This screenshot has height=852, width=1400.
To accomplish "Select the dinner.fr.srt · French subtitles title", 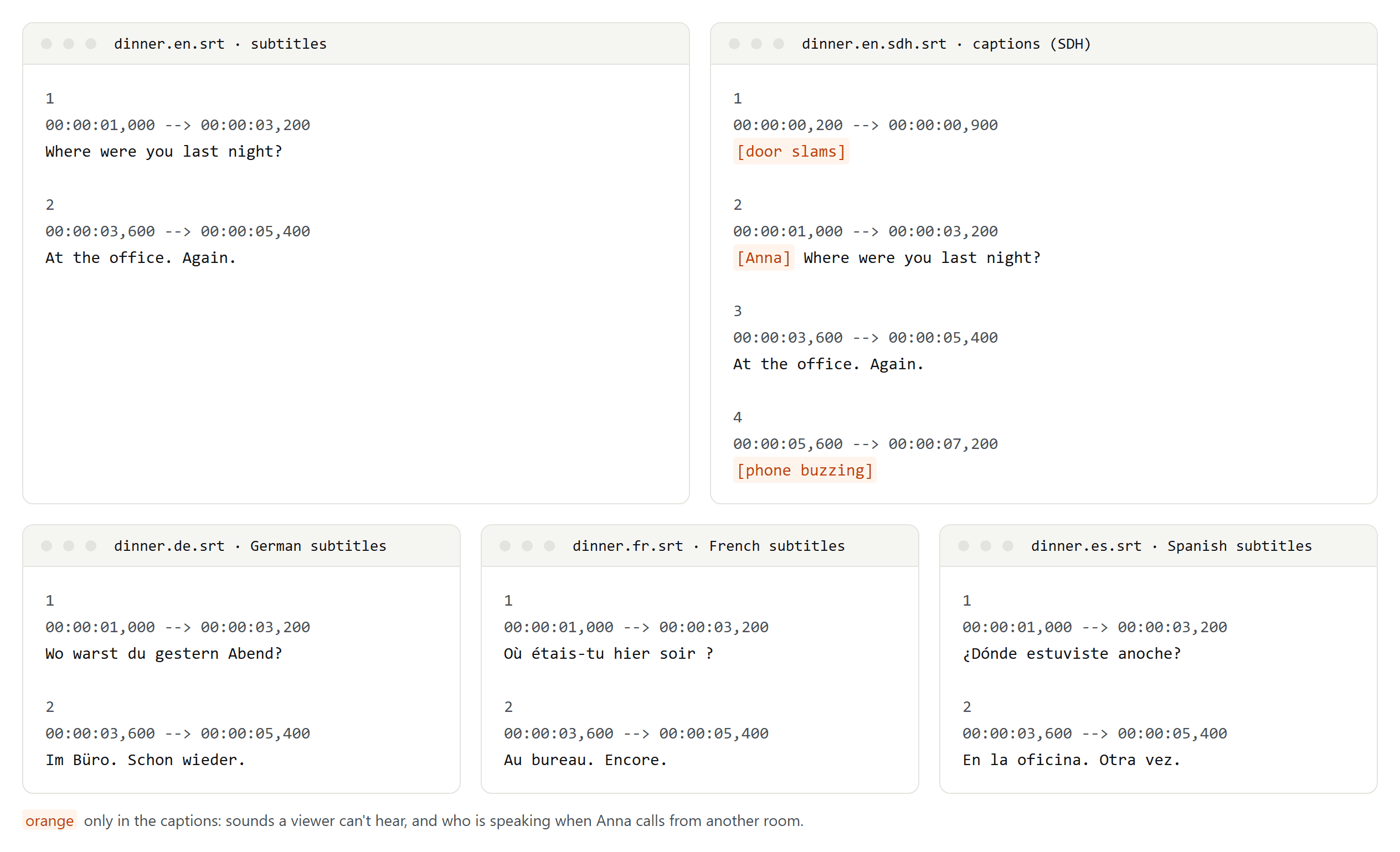I will (x=708, y=546).
